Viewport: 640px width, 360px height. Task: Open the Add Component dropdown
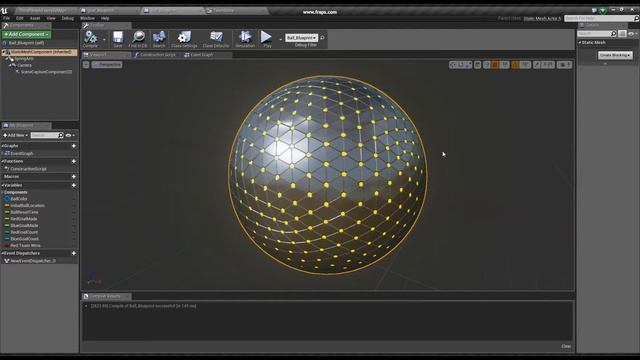tap(27, 34)
